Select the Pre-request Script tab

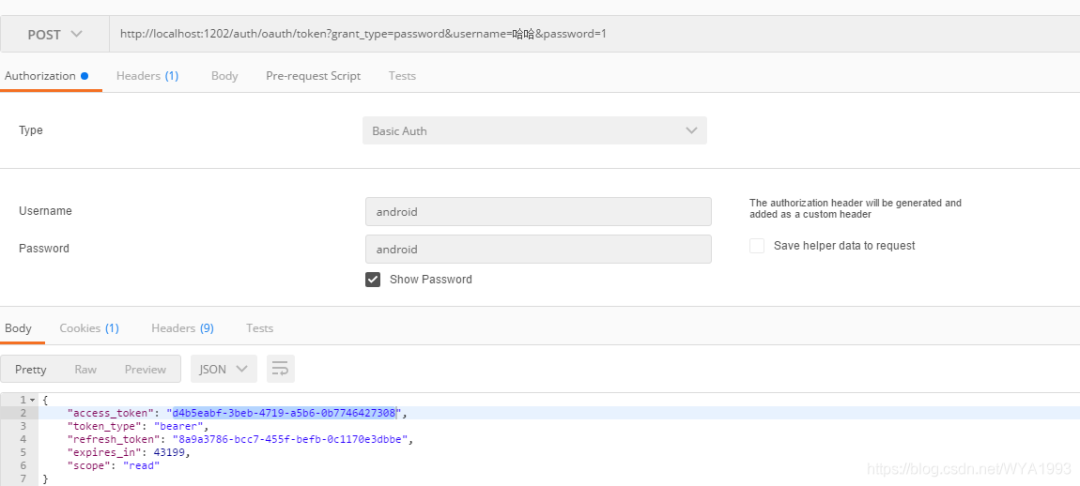pyautogui.click(x=313, y=76)
